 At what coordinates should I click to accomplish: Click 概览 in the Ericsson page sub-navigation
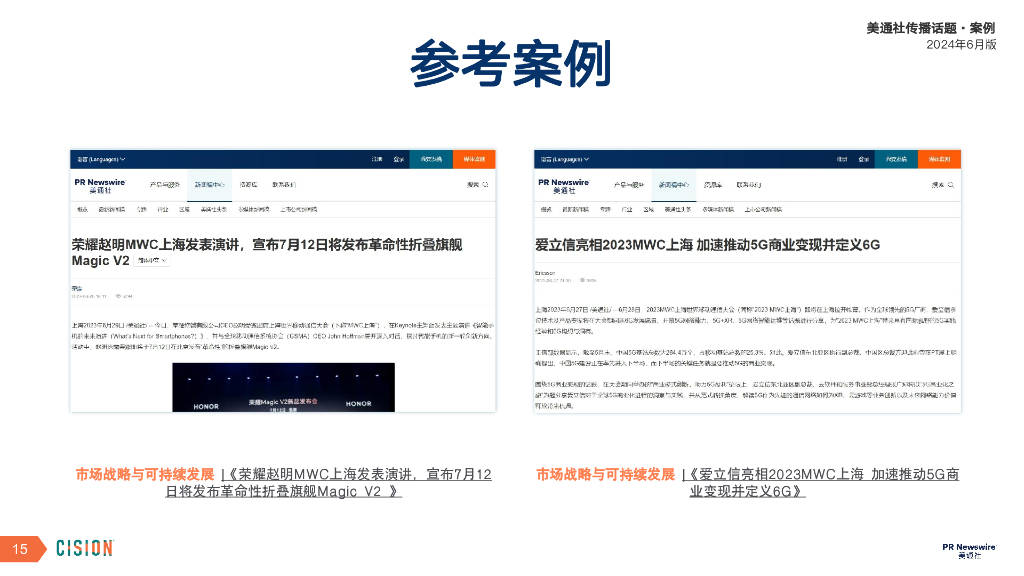pyautogui.click(x=546, y=210)
